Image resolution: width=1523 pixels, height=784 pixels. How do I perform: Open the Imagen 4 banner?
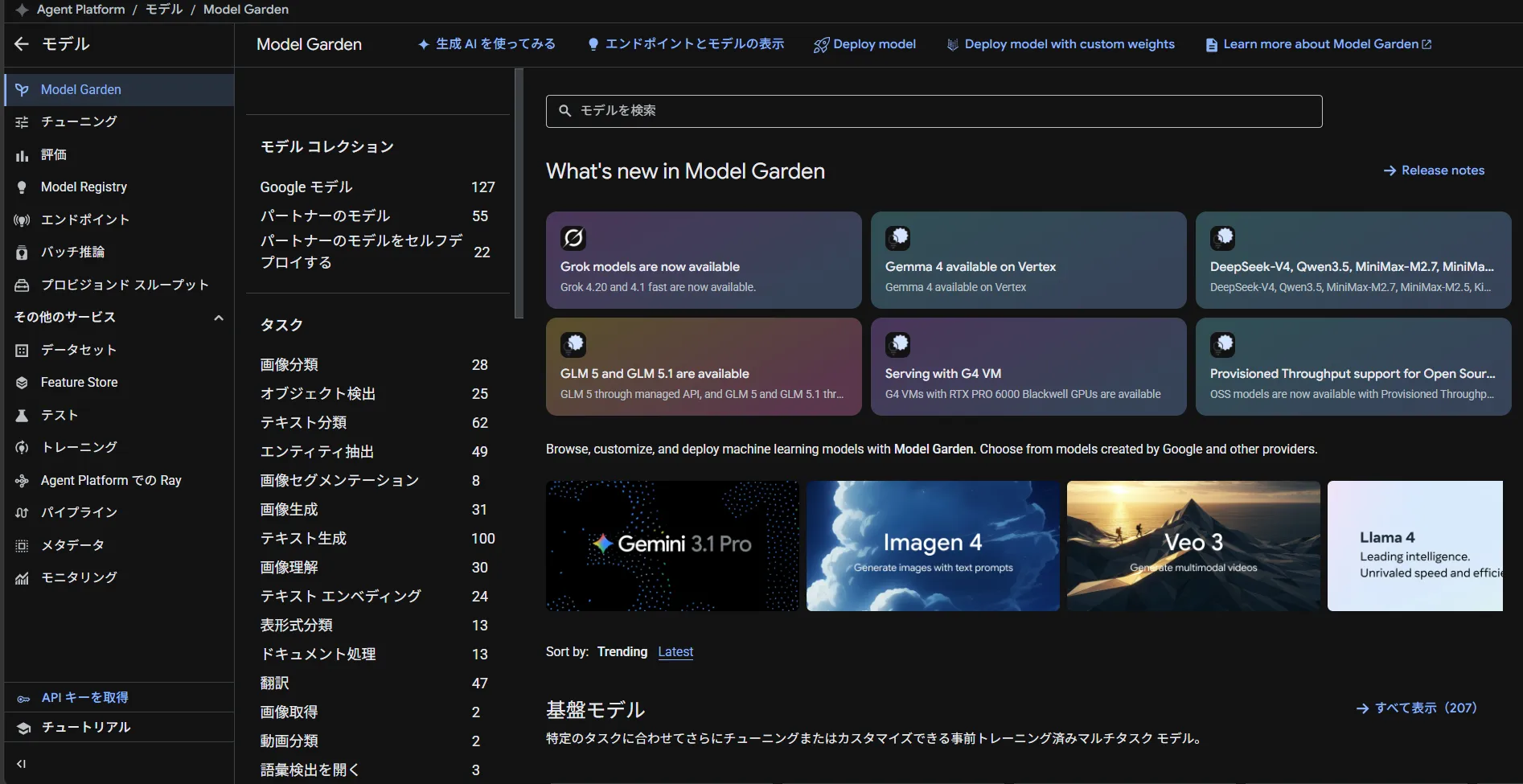click(x=933, y=546)
